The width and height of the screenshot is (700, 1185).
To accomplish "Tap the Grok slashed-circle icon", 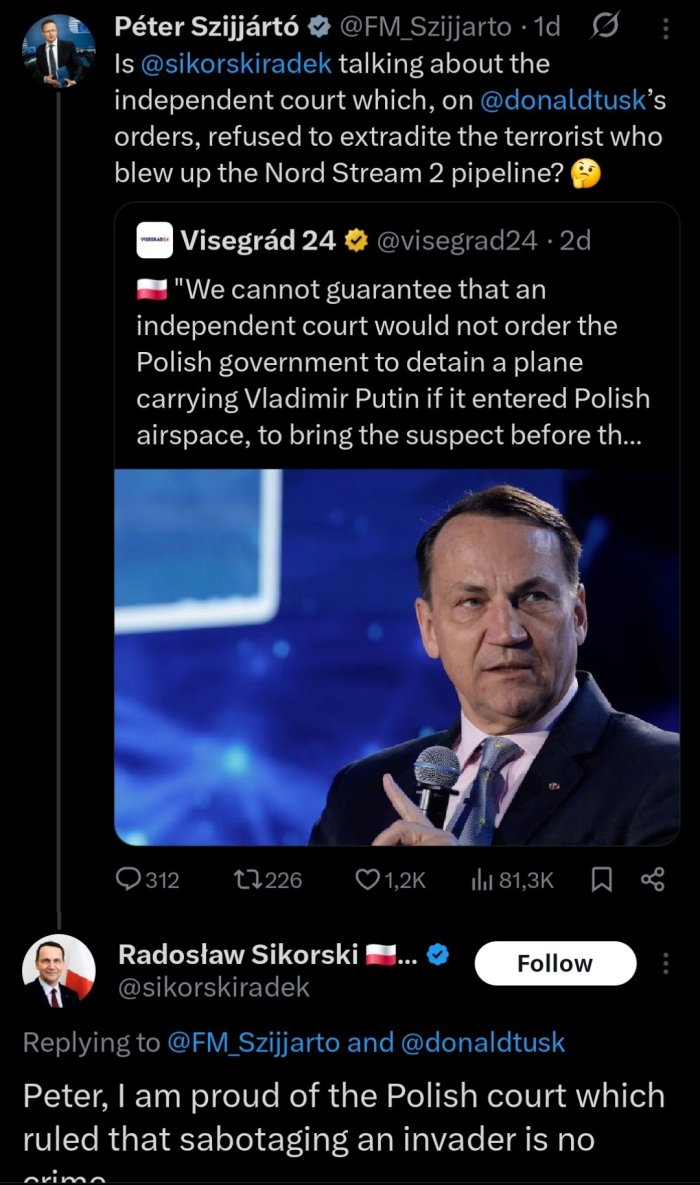I will click(x=606, y=28).
